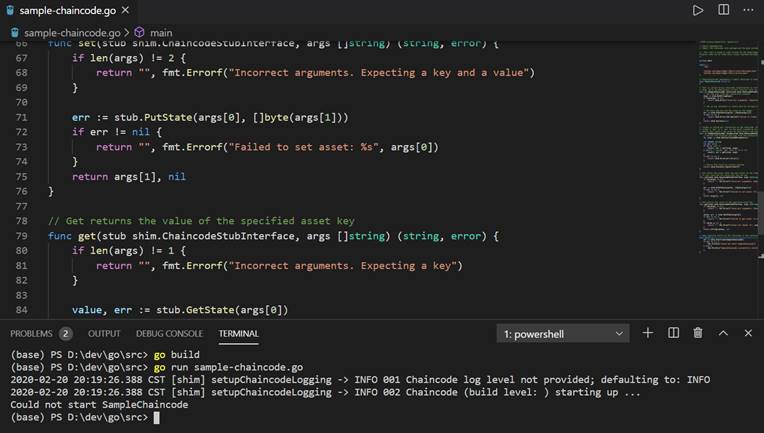Open the '1: powershell' terminal selector
Image resolution: width=764 pixels, height=433 pixels.
coord(563,333)
